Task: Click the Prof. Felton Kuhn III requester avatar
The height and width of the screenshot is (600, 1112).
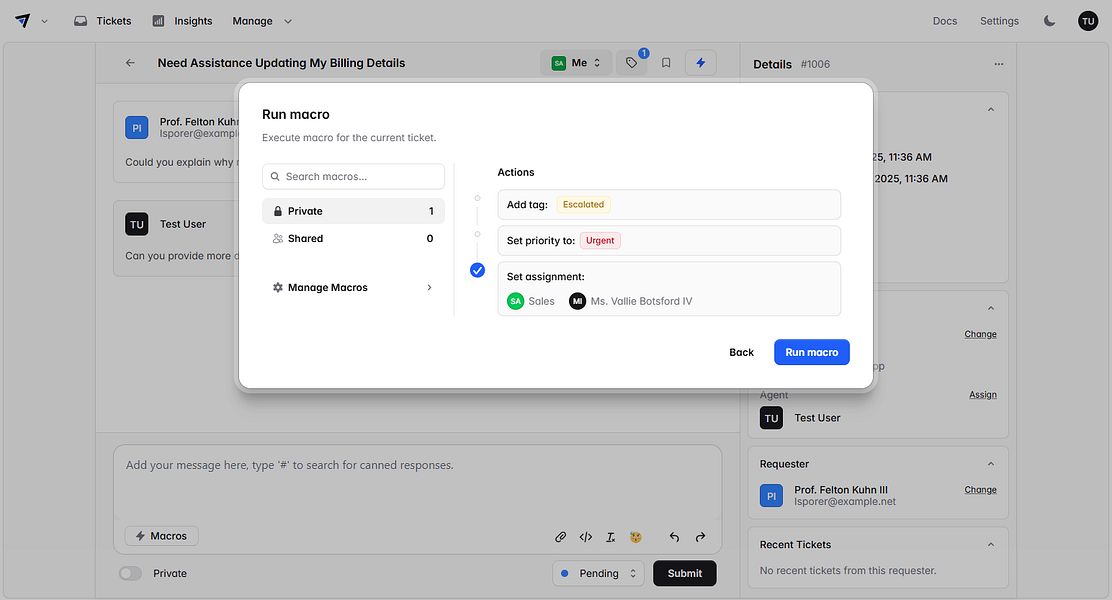Action: pos(772,496)
